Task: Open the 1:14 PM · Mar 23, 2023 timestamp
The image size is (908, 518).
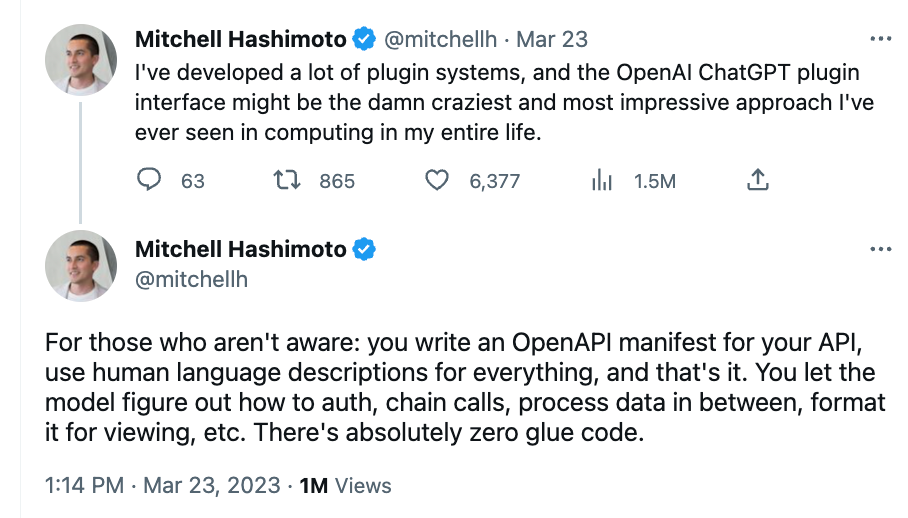Action: click(x=163, y=485)
